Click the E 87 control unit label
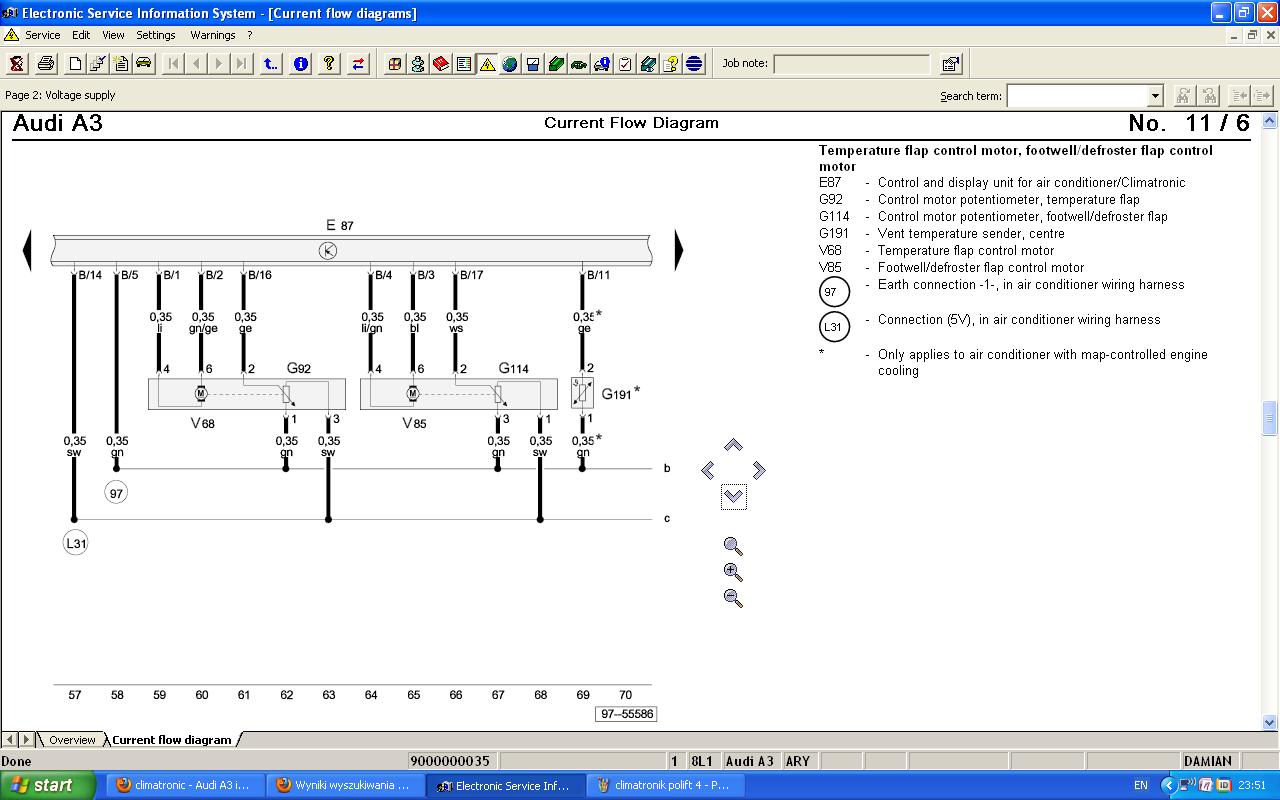 [x=339, y=225]
